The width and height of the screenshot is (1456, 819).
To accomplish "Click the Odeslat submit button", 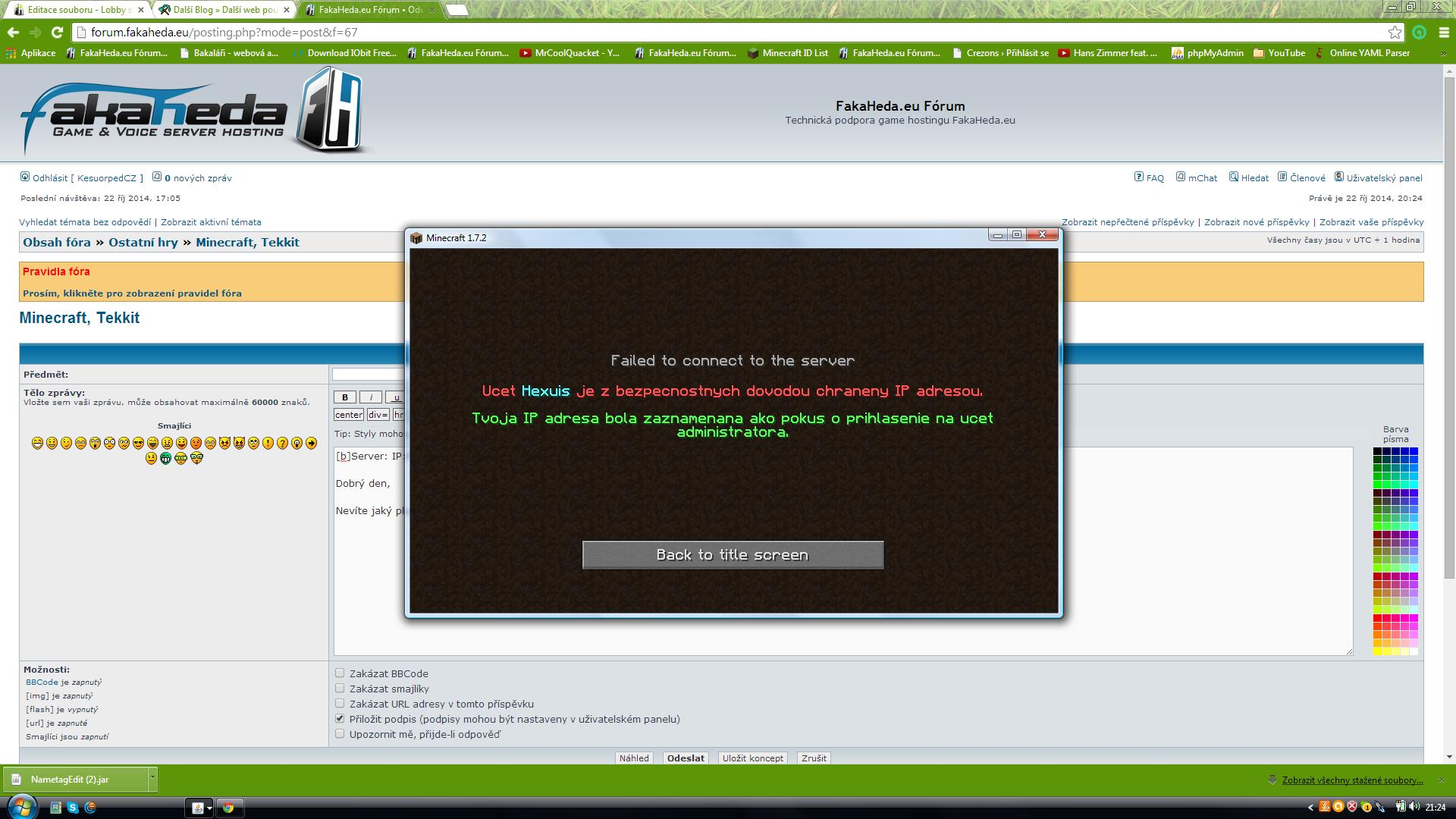I will tap(686, 758).
